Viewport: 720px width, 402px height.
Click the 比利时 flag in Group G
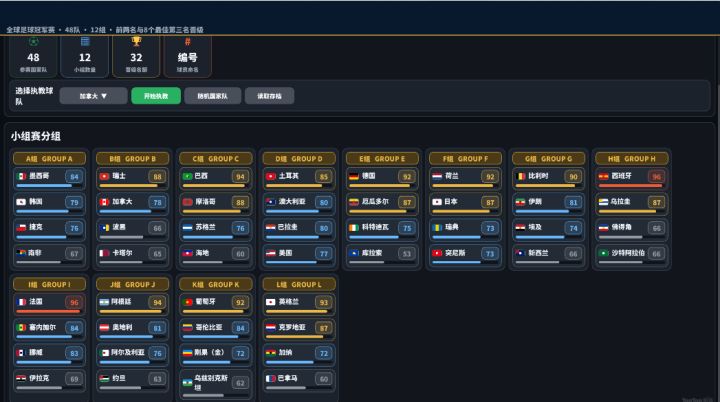pos(521,176)
